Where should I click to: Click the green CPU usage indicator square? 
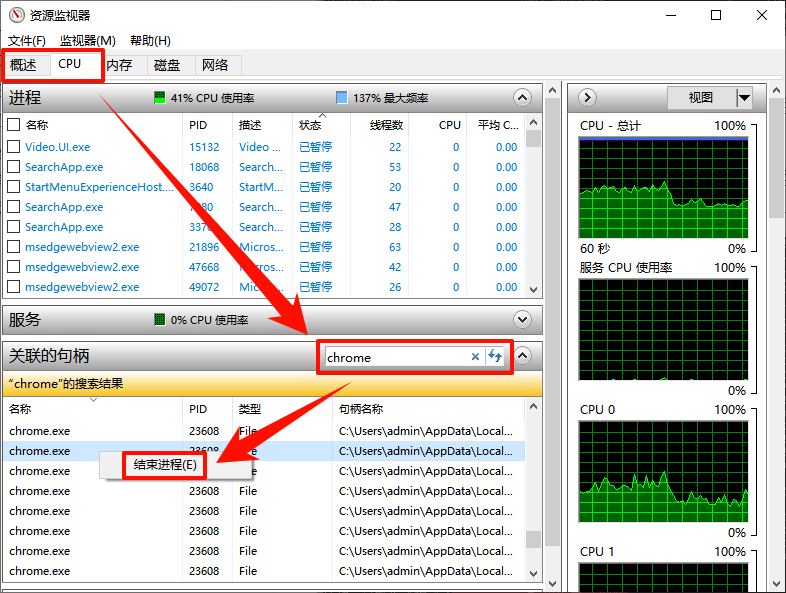click(x=159, y=97)
